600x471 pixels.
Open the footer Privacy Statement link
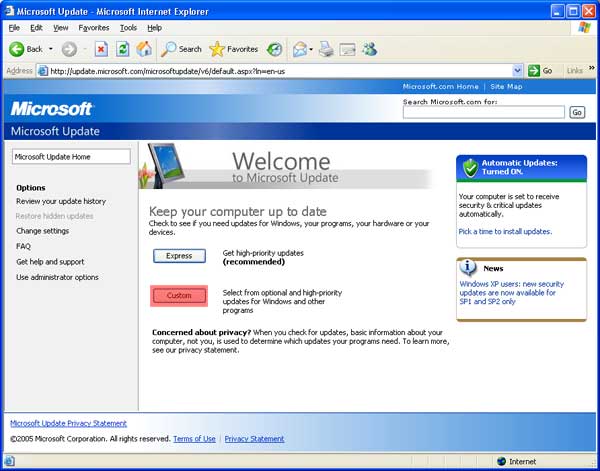(254, 439)
